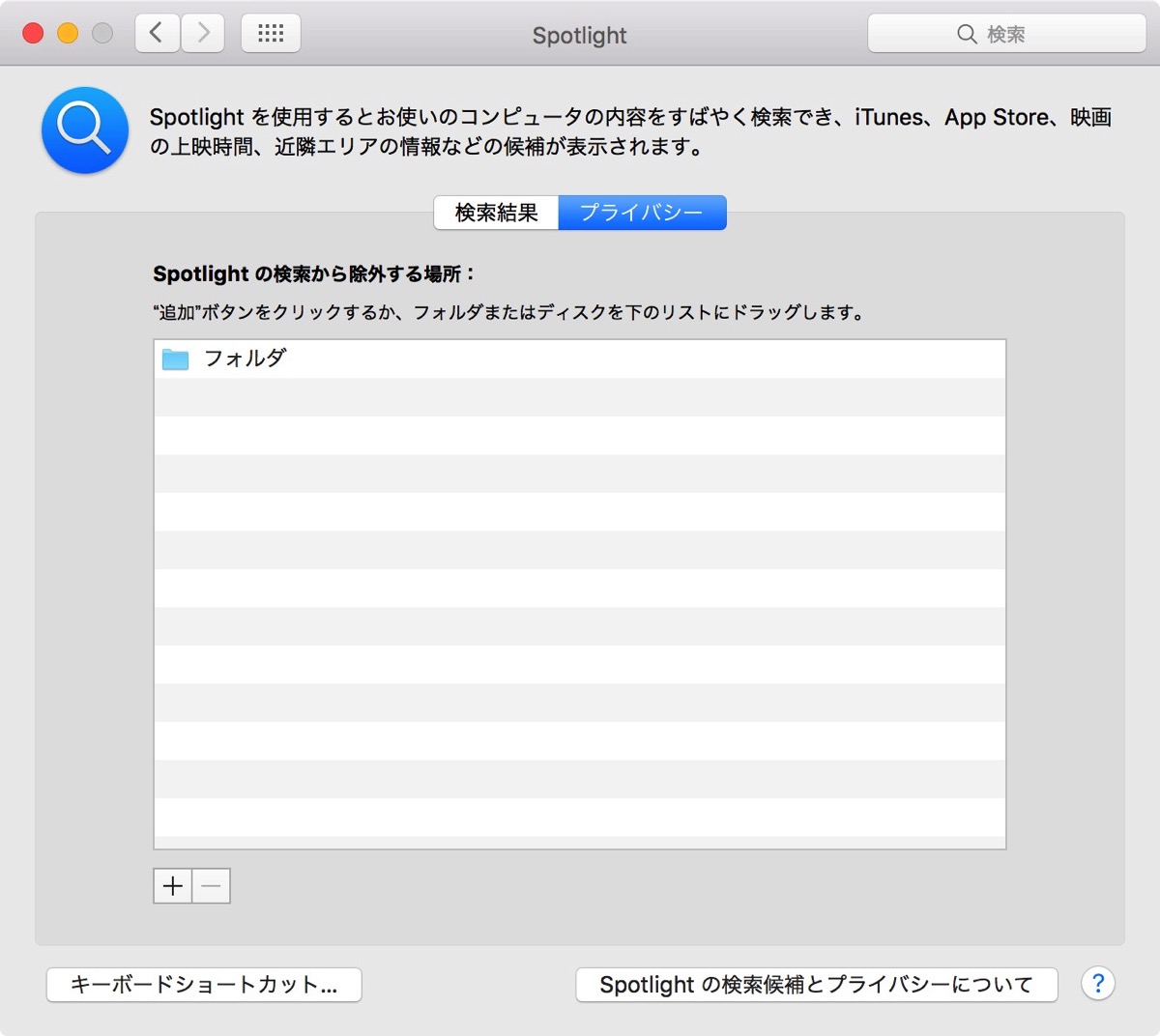Image resolution: width=1160 pixels, height=1036 pixels.
Task: Go back with the left chevron button
Action: 157,34
